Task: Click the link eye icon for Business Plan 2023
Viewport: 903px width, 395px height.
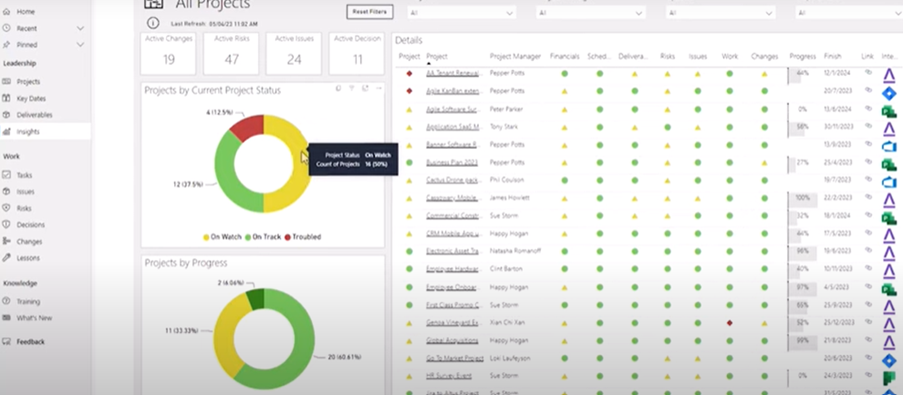Action: coord(868,162)
